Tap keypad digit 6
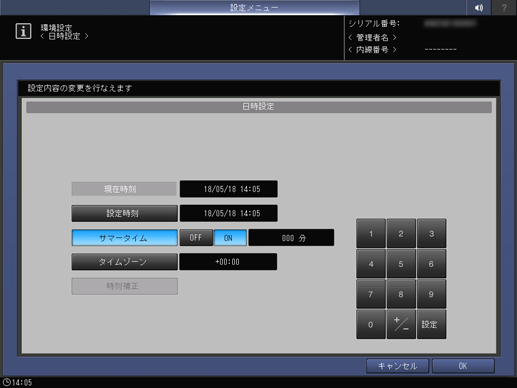The height and width of the screenshot is (388, 517). [x=431, y=264]
